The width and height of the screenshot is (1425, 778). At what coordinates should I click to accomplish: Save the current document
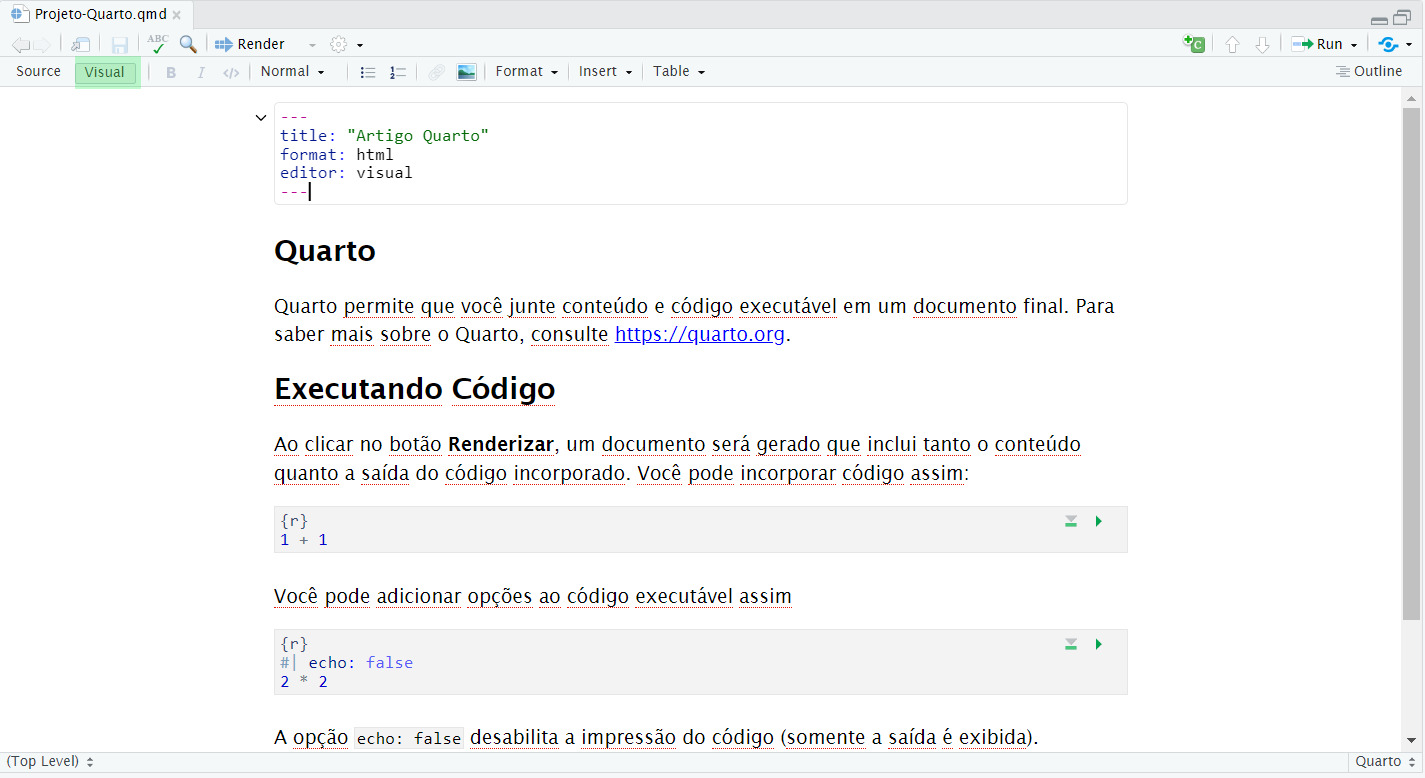tap(120, 45)
